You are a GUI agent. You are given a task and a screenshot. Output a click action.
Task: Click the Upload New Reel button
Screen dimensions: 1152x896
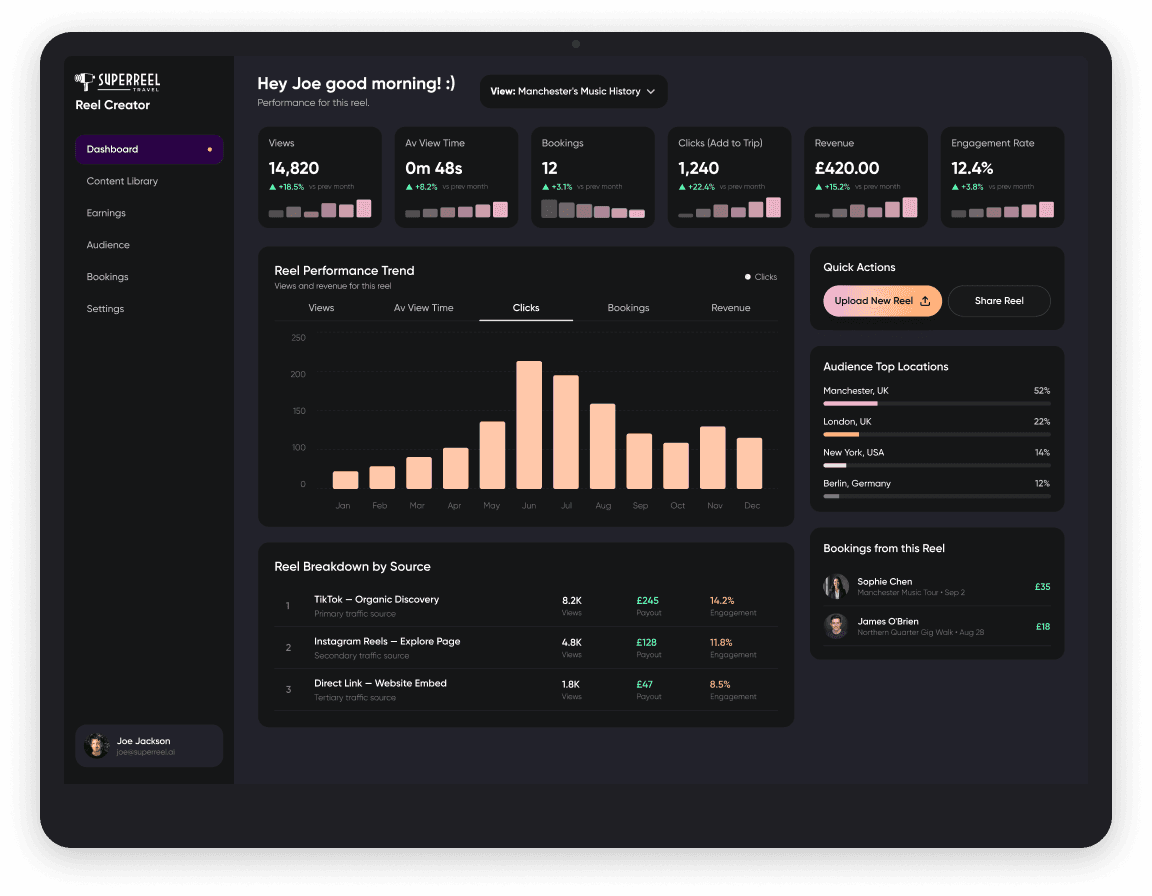click(882, 301)
